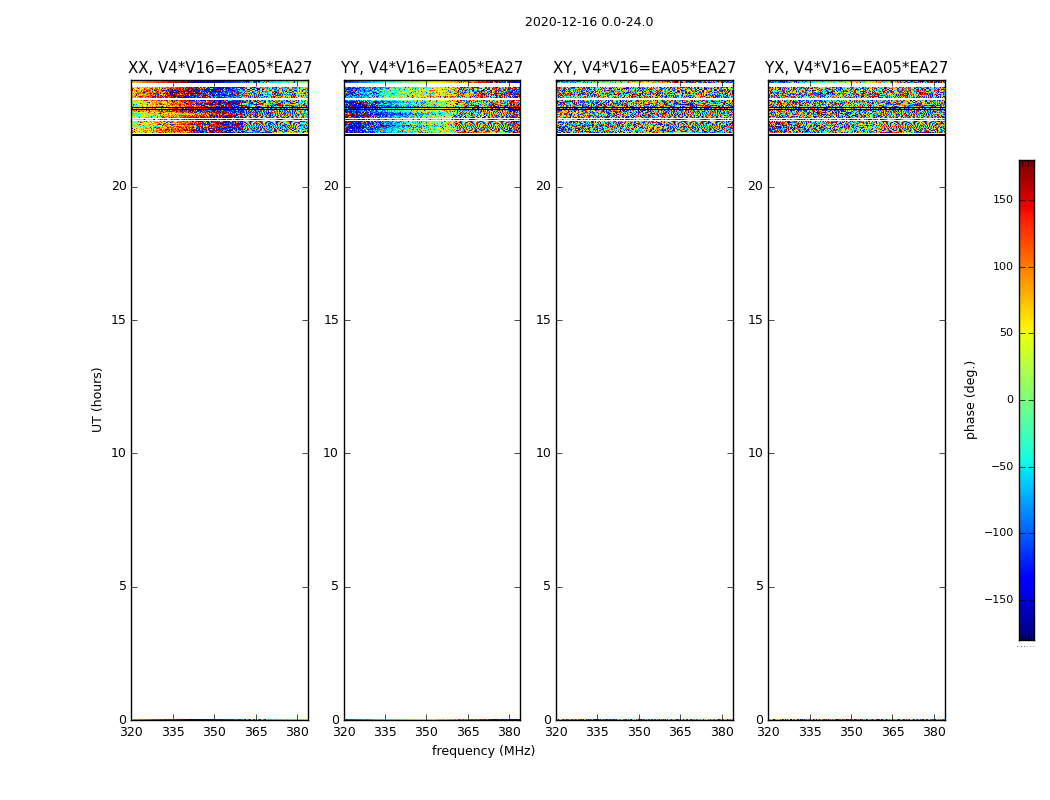The height and width of the screenshot is (800, 1050).
Task: Click the "frequency (MHz)" axis label
Action: (x=483, y=751)
